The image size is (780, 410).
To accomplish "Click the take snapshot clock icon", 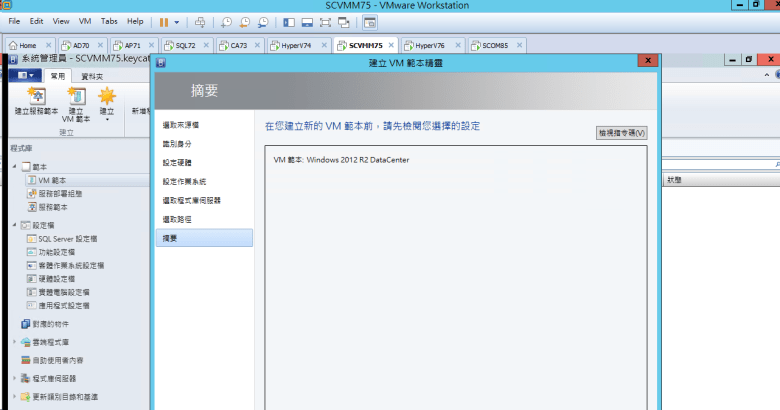I will coord(227,21).
